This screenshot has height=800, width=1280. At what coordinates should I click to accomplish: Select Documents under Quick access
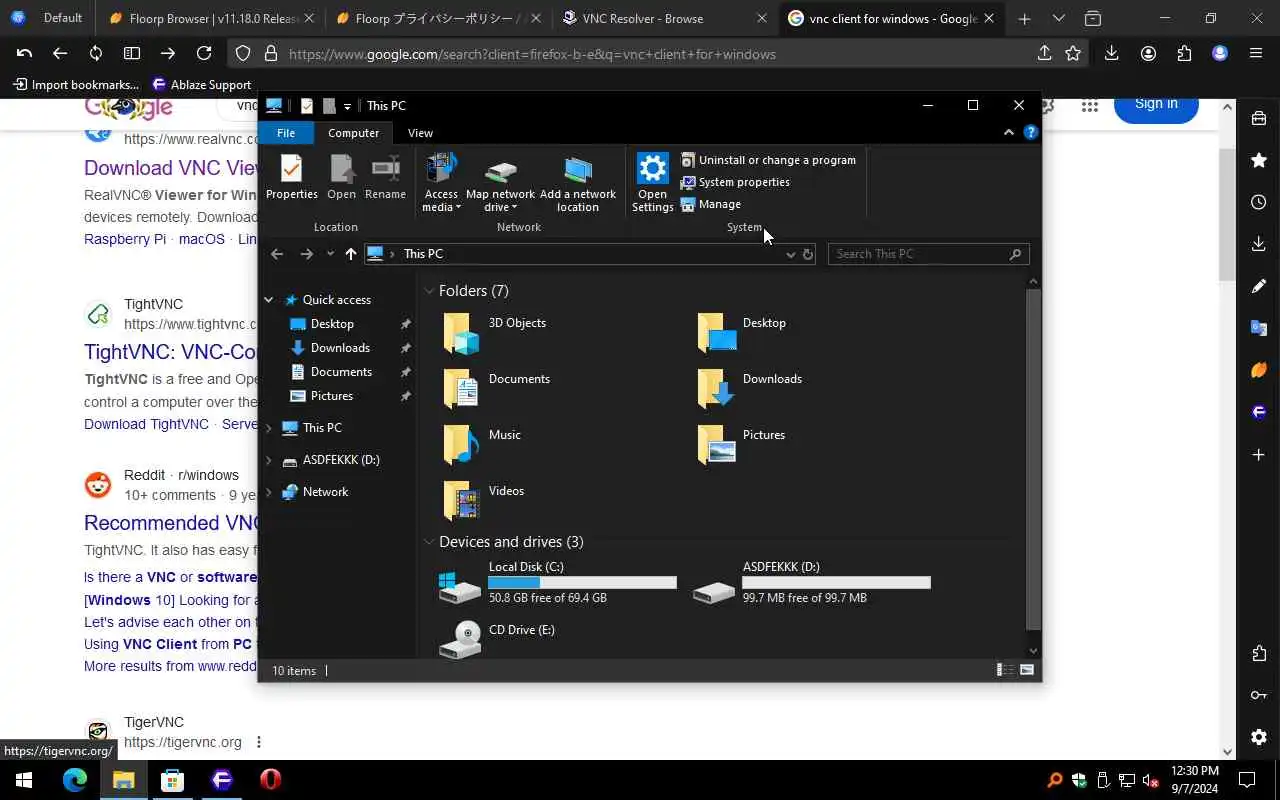pos(341,372)
